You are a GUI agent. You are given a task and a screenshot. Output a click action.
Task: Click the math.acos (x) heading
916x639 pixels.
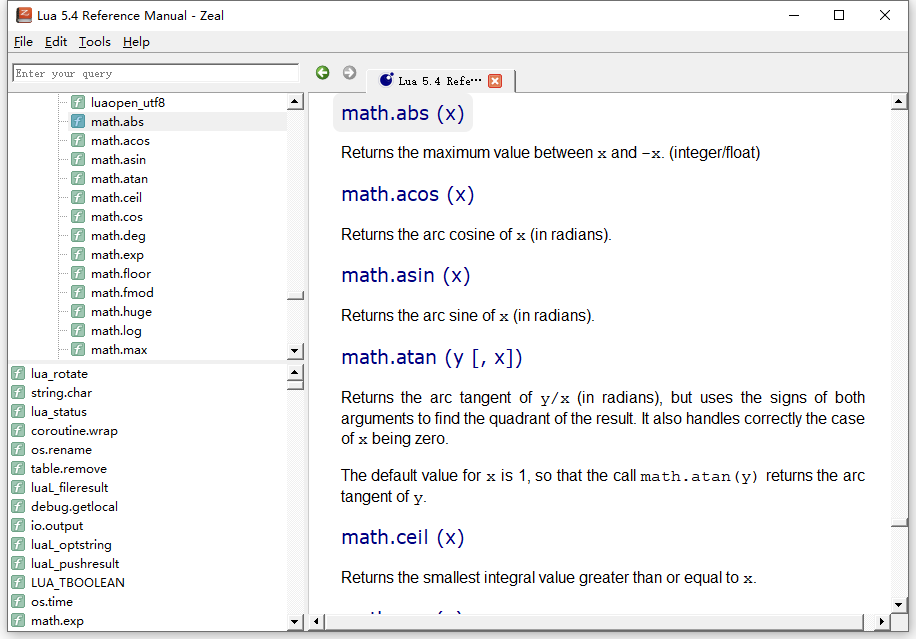(x=408, y=194)
